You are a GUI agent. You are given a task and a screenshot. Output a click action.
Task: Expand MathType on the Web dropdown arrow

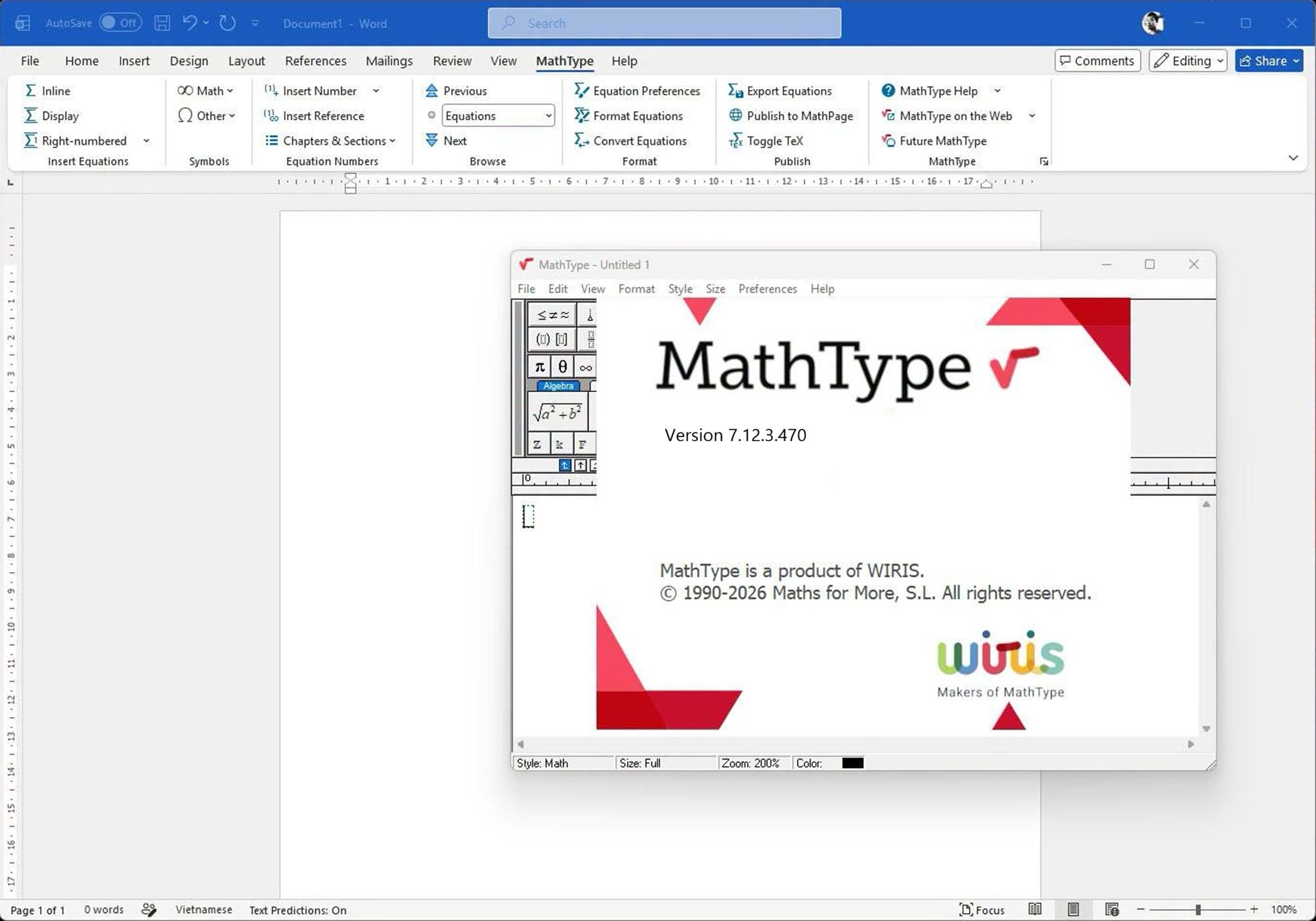pos(1032,116)
